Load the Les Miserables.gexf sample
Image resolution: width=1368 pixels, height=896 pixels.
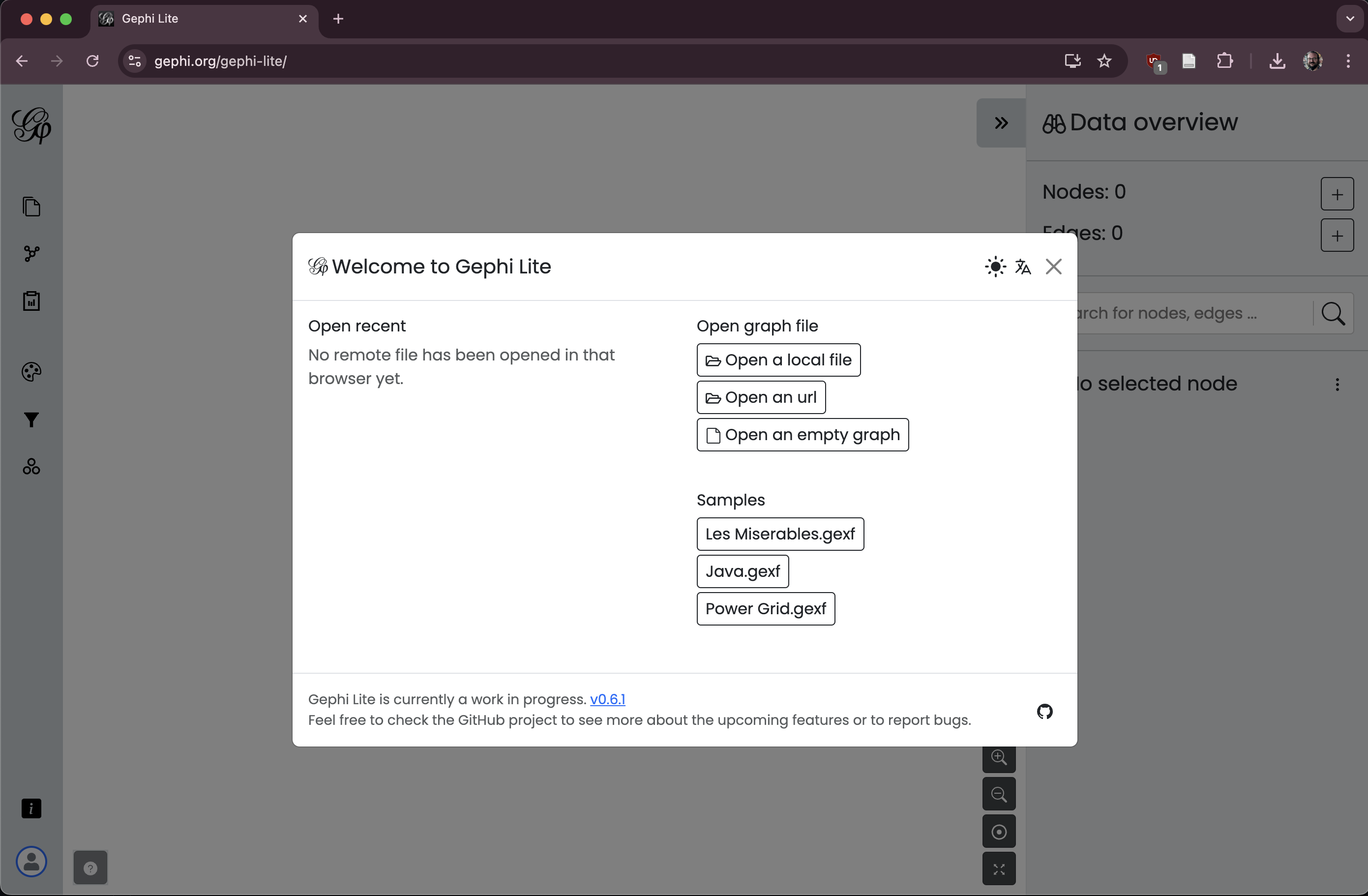(780, 535)
